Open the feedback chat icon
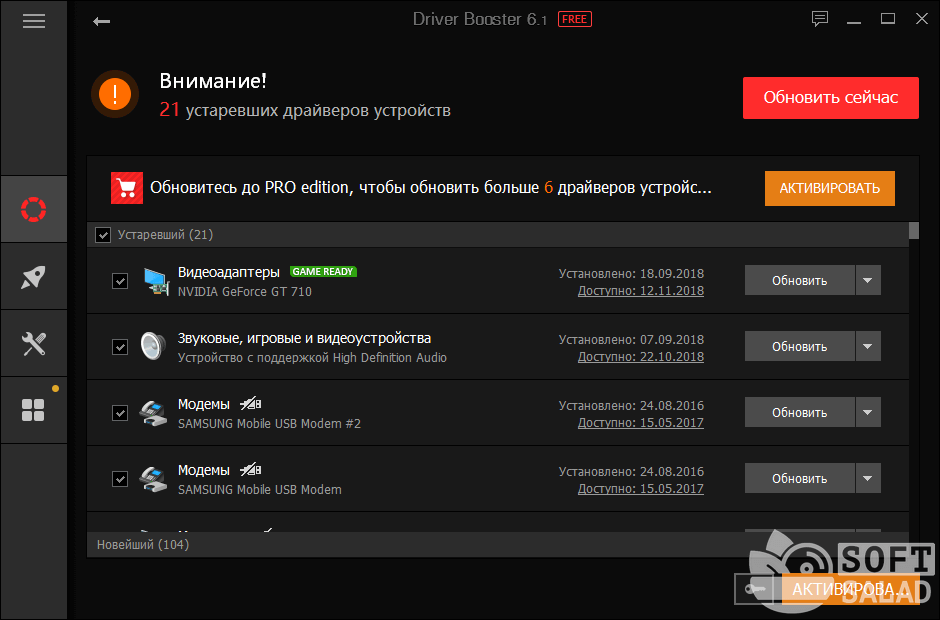The height and width of the screenshot is (620, 940). pos(820,19)
